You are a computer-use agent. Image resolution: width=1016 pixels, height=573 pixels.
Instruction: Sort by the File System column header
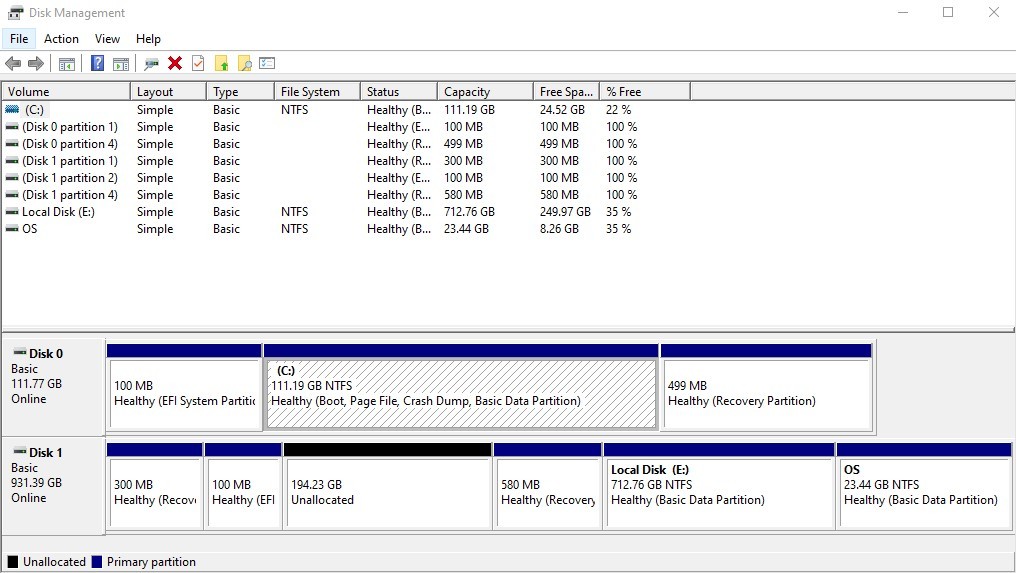[x=318, y=91]
